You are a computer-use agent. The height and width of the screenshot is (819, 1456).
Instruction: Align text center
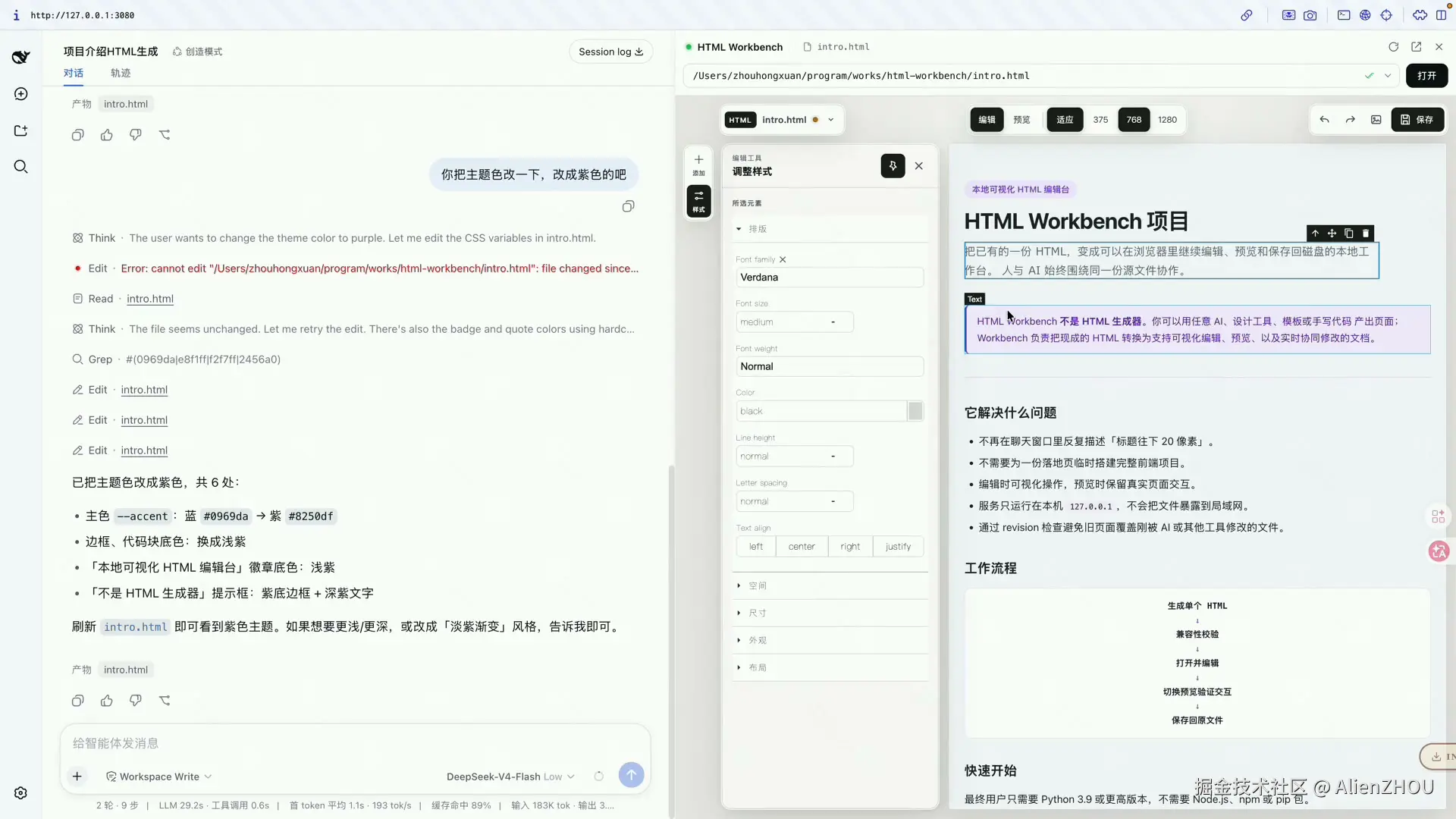(802, 547)
